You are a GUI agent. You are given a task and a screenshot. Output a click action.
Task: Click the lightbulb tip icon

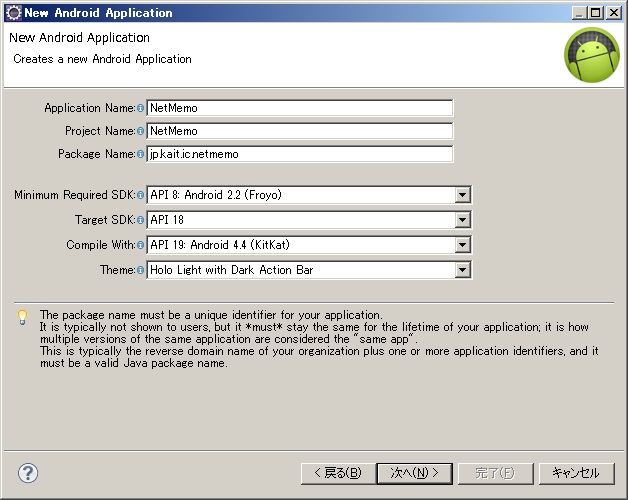pos(23,317)
